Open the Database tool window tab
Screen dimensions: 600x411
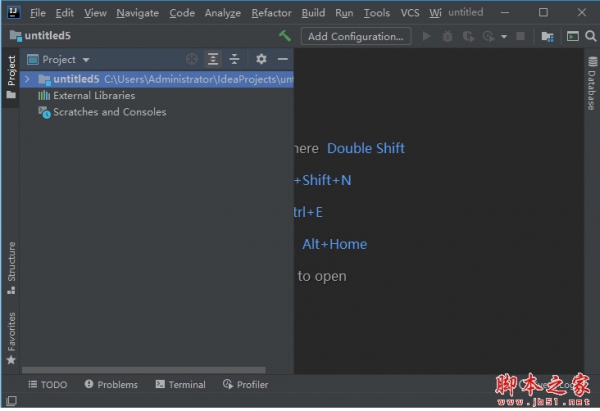[x=592, y=83]
